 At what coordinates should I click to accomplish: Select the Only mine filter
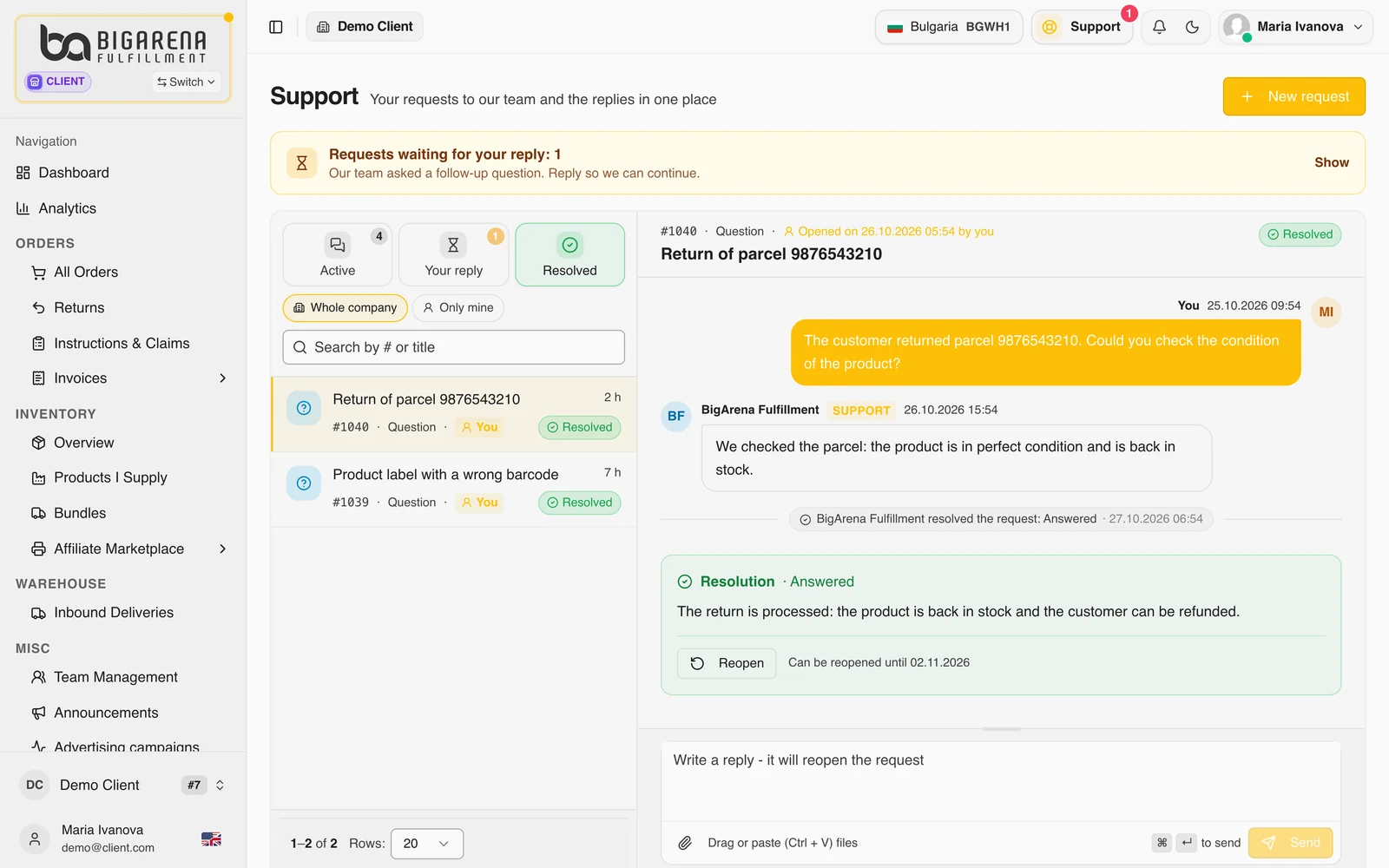pyautogui.click(x=458, y=308)
